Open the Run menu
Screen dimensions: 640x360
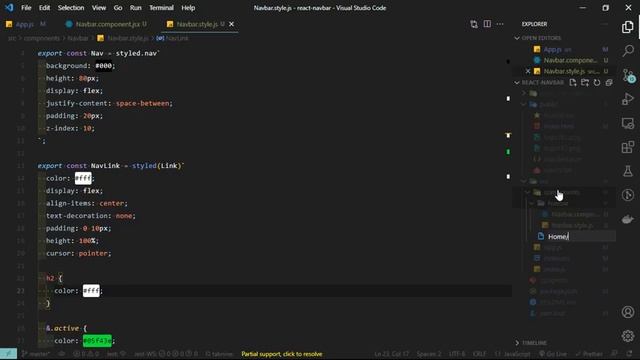tap(136, 8)
